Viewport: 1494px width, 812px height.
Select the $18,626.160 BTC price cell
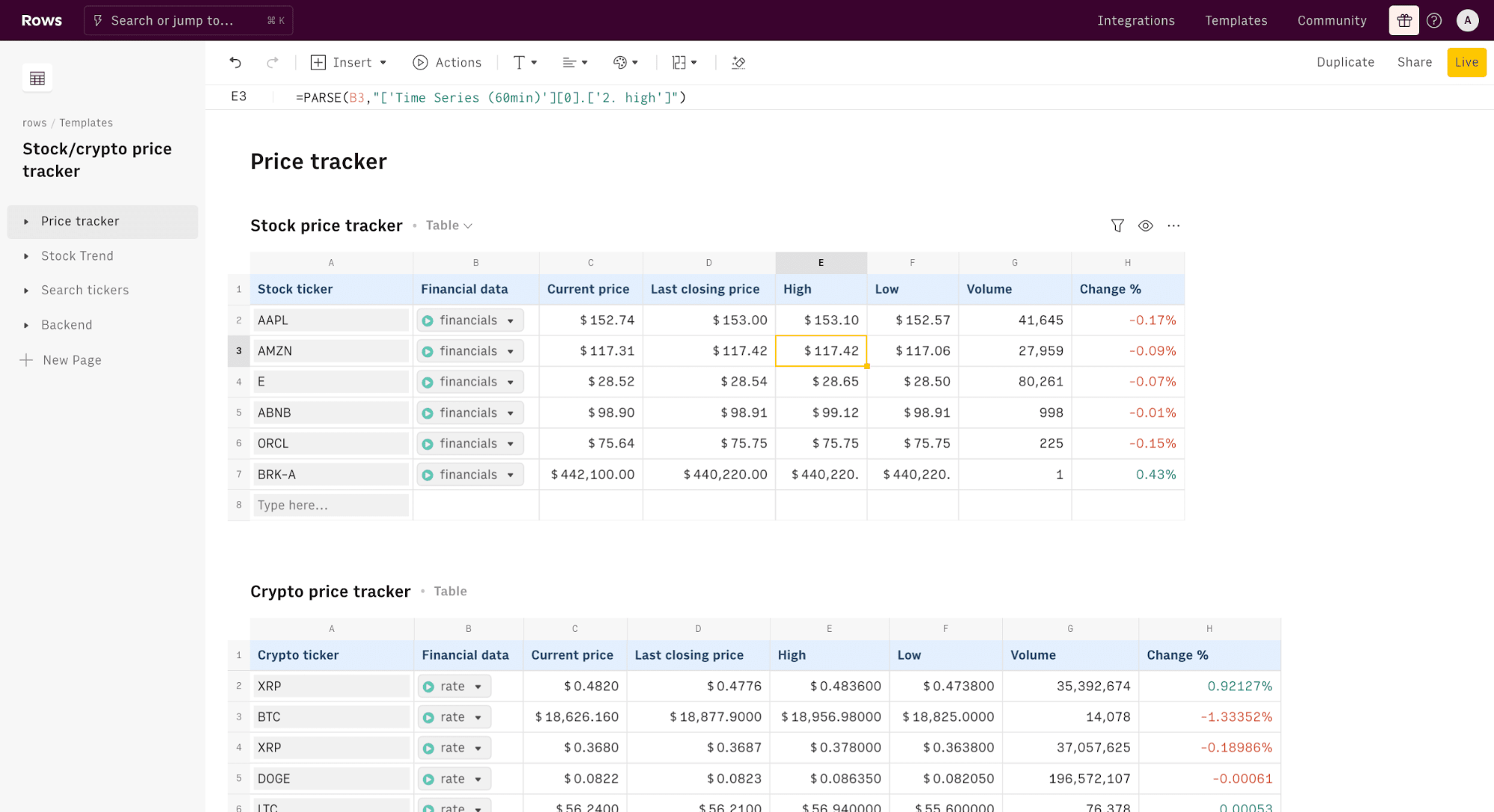tap(575, 718)
